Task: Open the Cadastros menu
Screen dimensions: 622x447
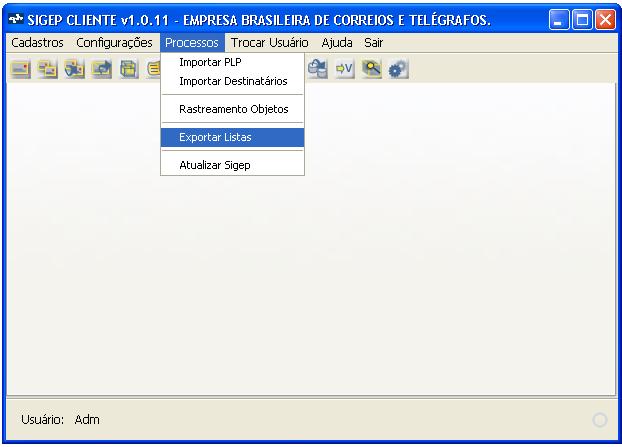Action: click(37, 42)
